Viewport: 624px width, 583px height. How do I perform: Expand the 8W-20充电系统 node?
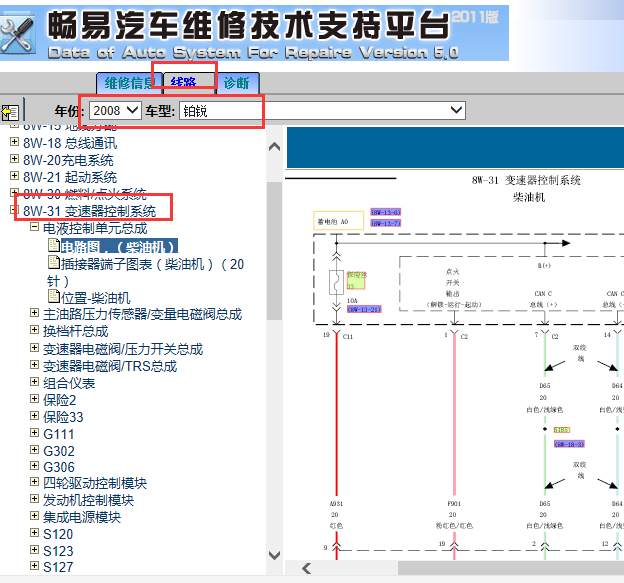click(14, 159)
